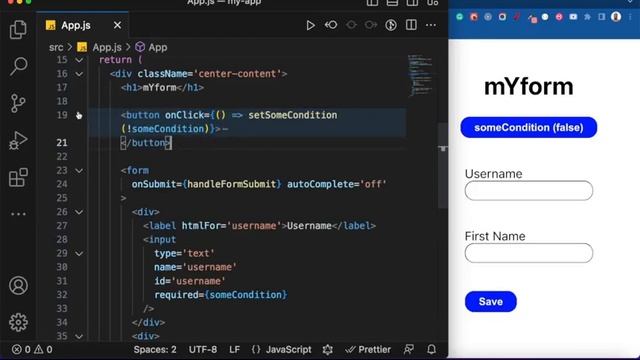Screen dimensions: 640x360
Task: Focus the First Name input field in browser
Action: pyautogui.click(x=529, y=253)
